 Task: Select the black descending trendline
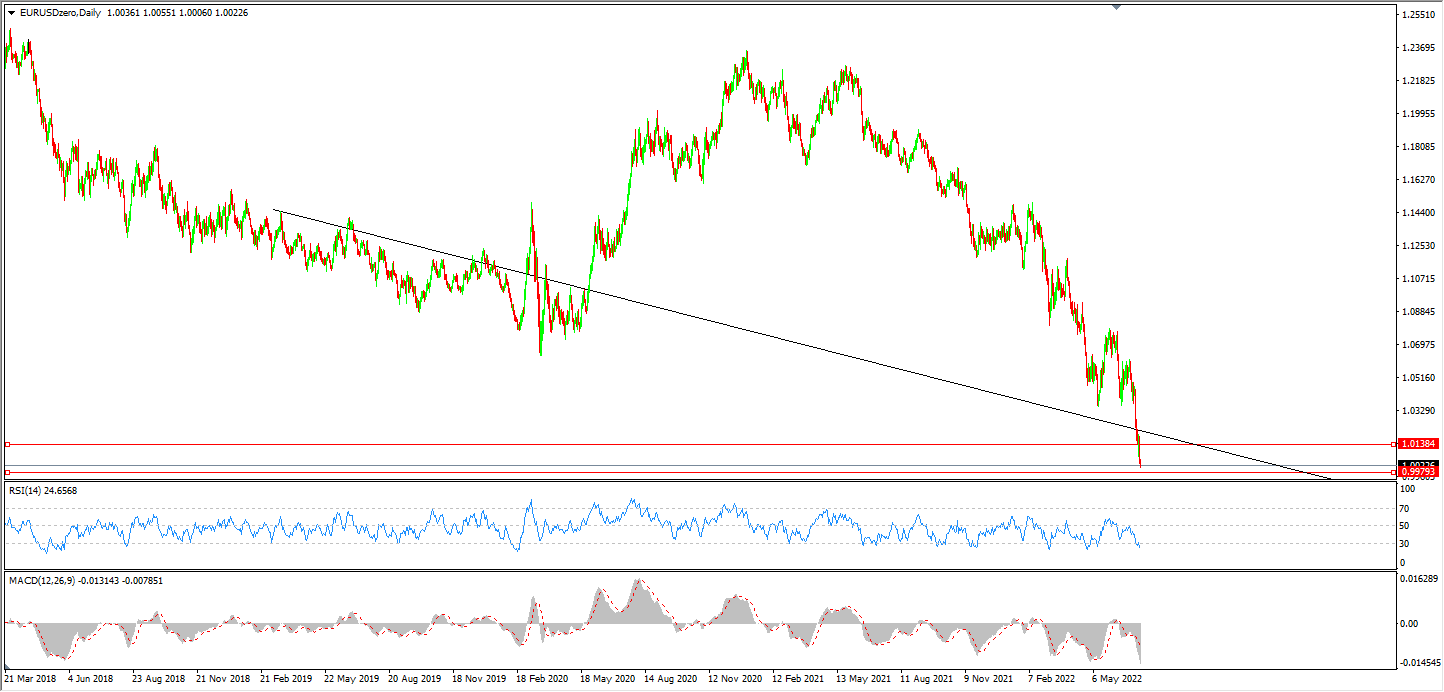(x=800, y=343)
